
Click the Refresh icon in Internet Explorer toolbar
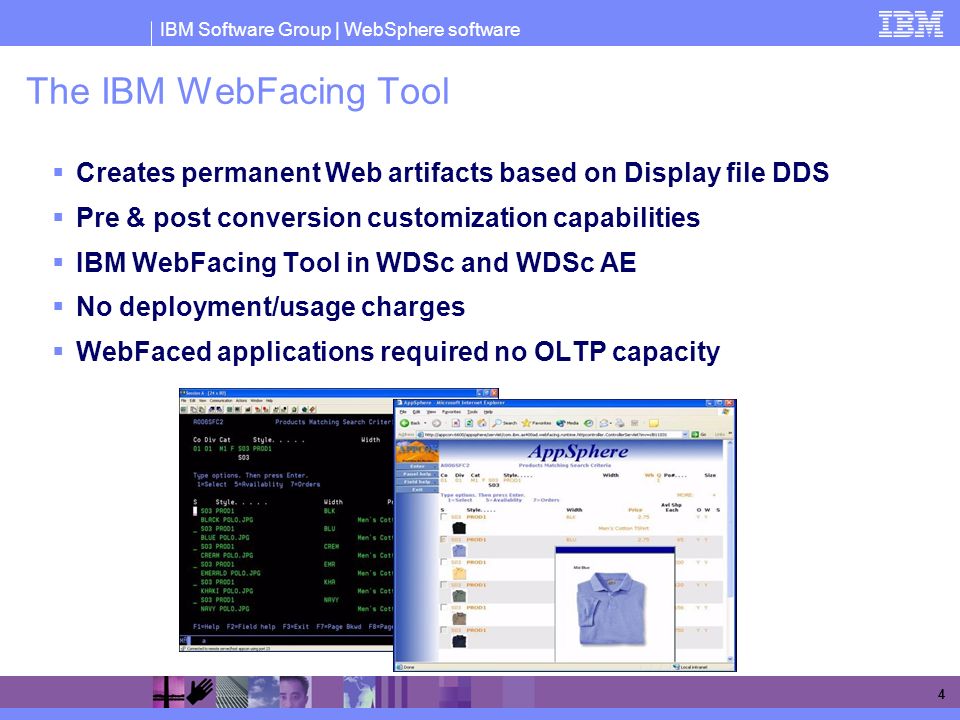(469, 423)
